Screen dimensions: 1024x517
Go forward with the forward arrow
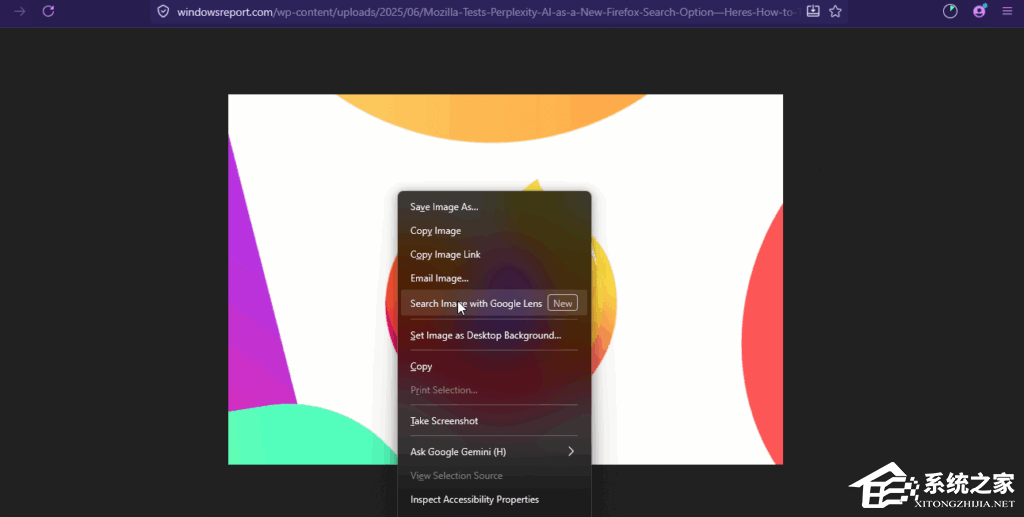point(20,11)
